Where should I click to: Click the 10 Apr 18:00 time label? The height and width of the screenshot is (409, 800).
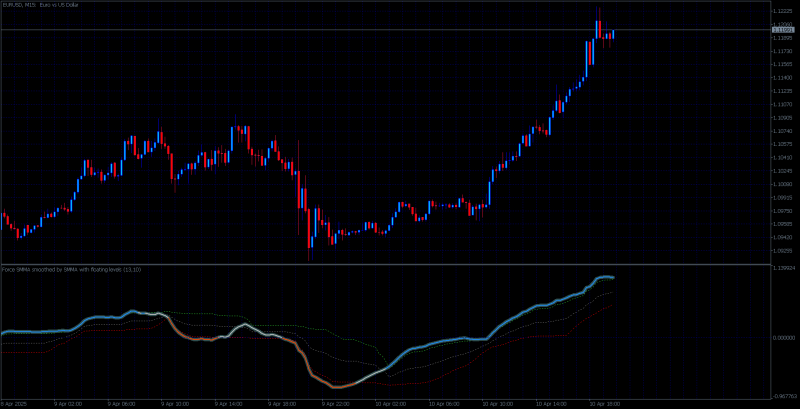tap(604, 404)
